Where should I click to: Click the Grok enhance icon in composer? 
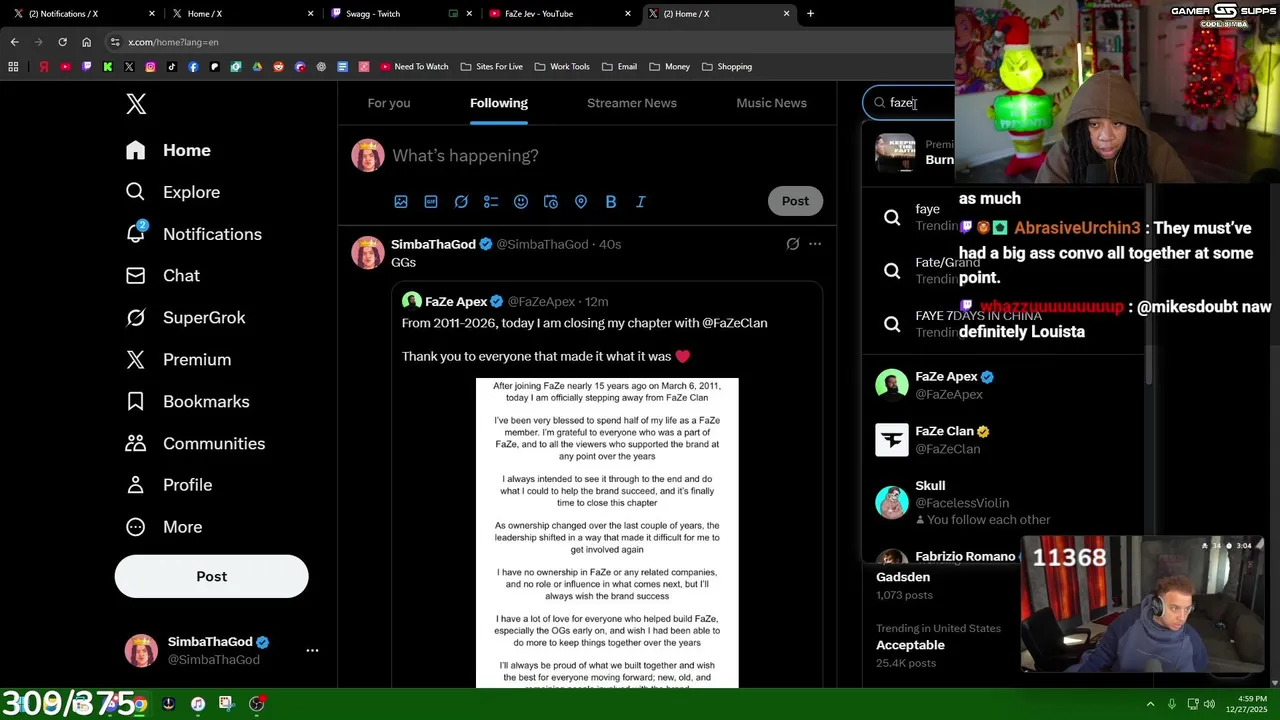(461, 202)
